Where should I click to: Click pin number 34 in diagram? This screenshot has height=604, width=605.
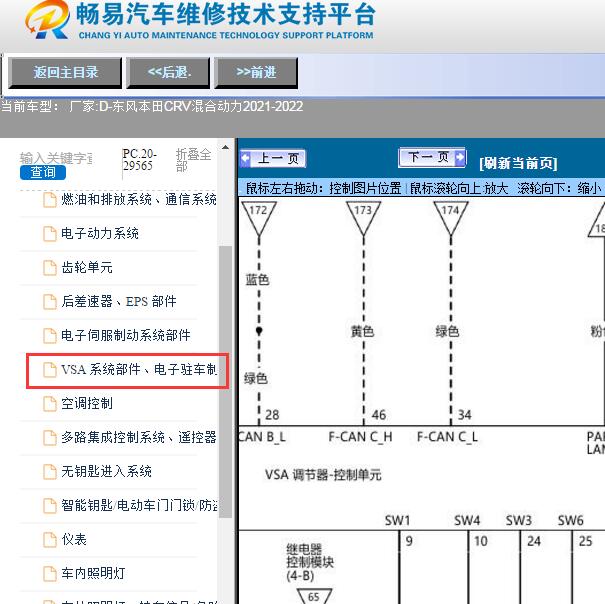click(x=465, y=415)
